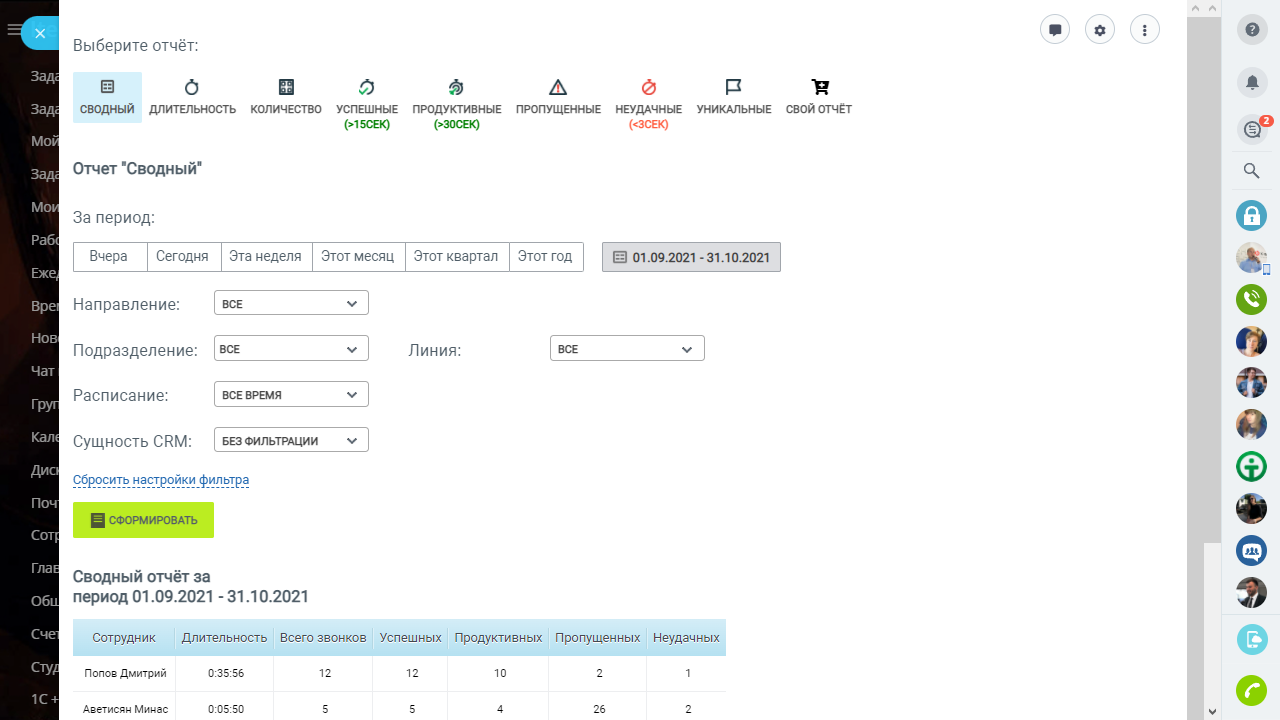This screenshot has height=720, width=1280.
Task: Open the Линия dropdown
Action: coord(627,349)
